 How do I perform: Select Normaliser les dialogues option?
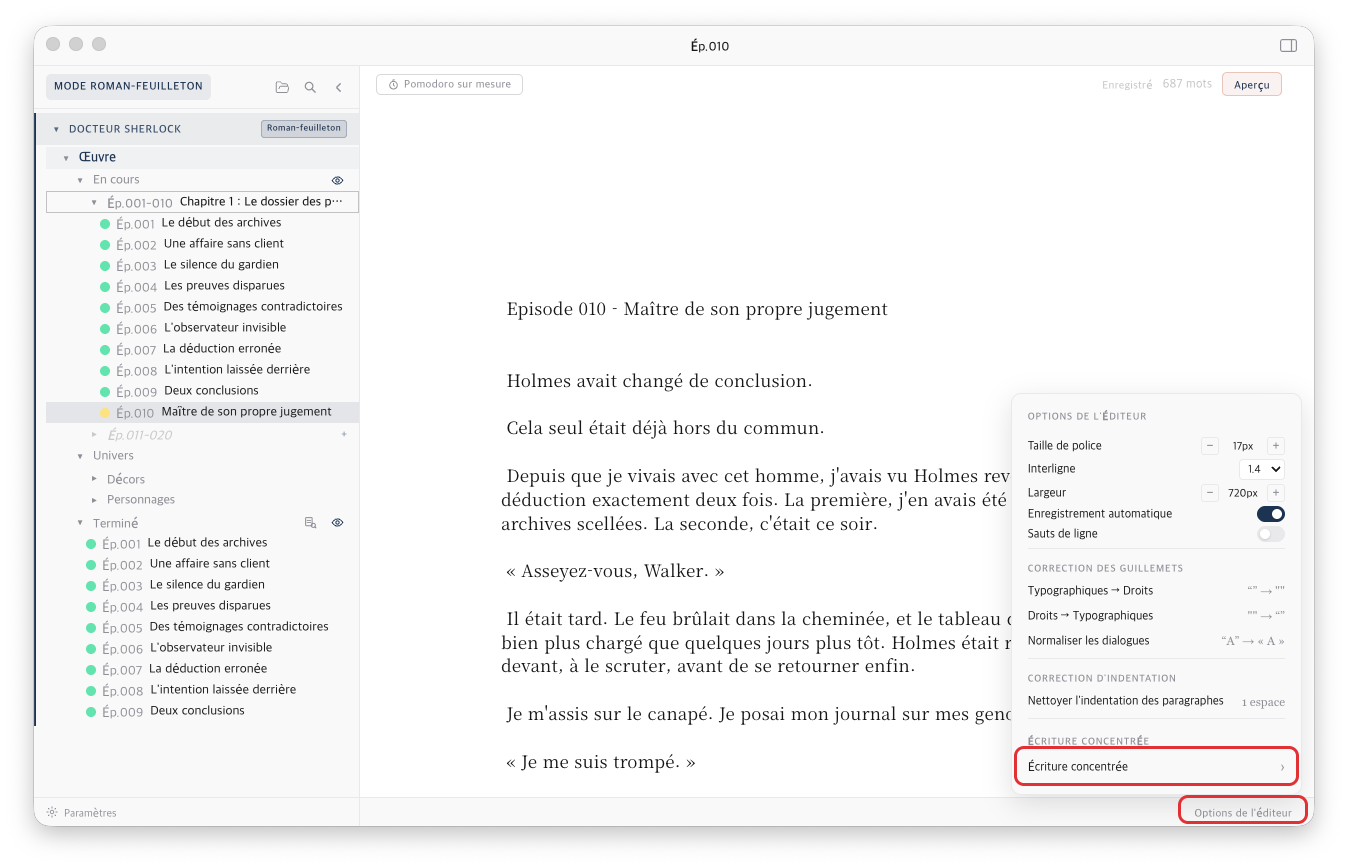(1156, 641)
